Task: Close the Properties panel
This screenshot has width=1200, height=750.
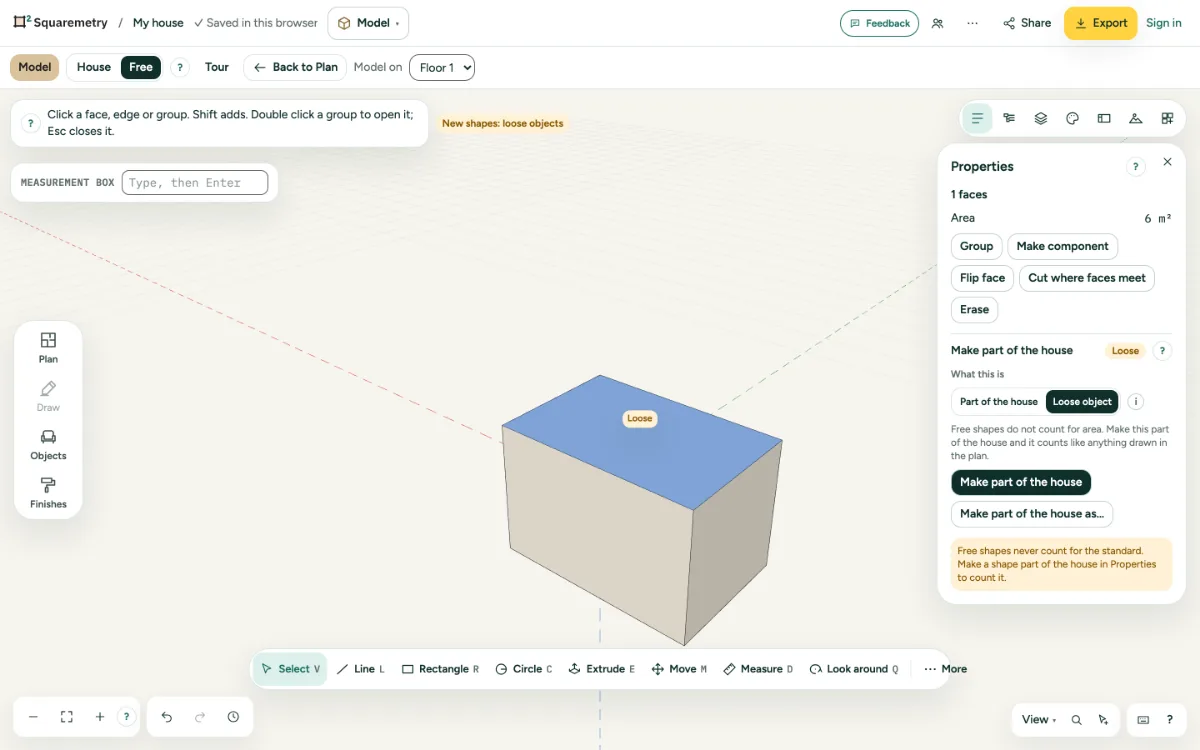Action: 1167,162
